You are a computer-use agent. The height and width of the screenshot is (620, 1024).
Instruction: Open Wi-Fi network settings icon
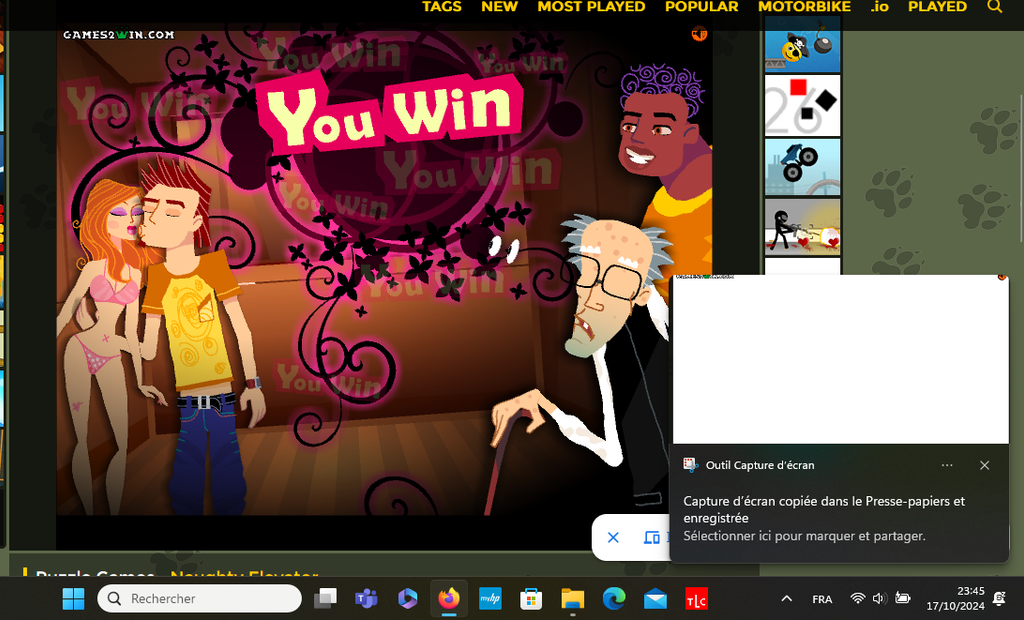857,598
